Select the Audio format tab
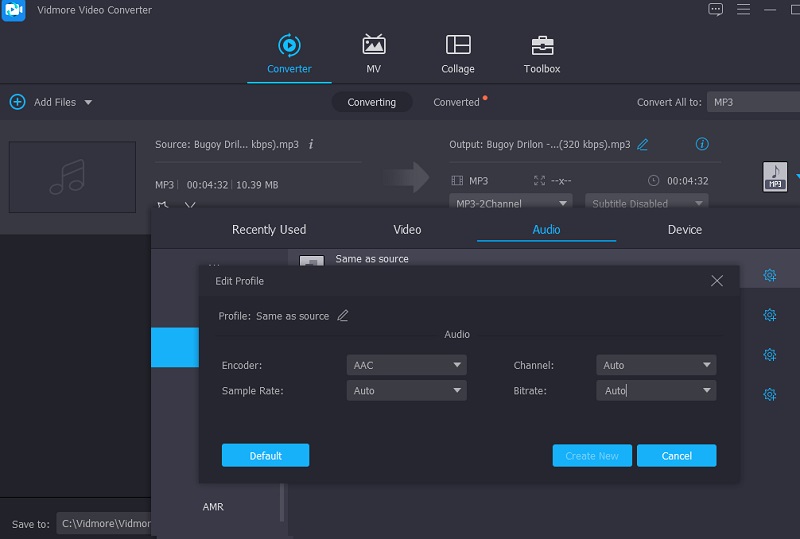This screenshot has width=800, height=539. (546, 230)
